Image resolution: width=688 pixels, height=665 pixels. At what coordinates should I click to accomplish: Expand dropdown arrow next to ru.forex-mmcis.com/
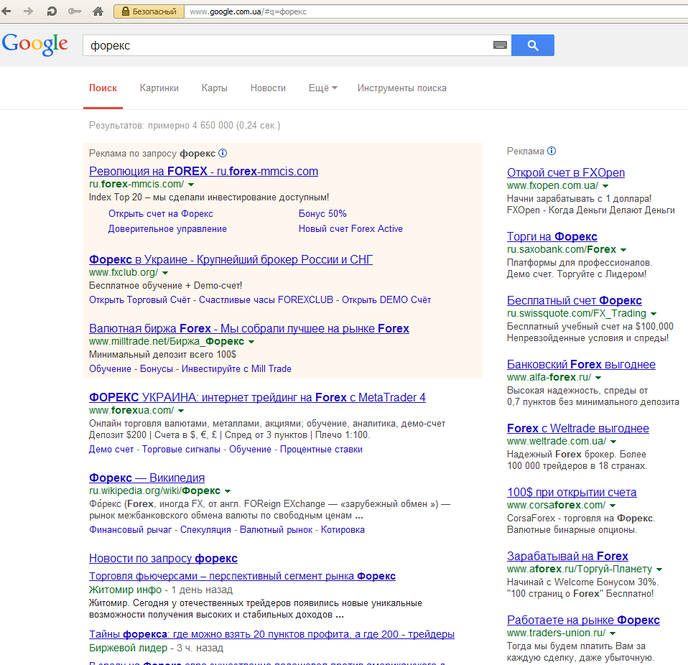click(x=191, y=185)
